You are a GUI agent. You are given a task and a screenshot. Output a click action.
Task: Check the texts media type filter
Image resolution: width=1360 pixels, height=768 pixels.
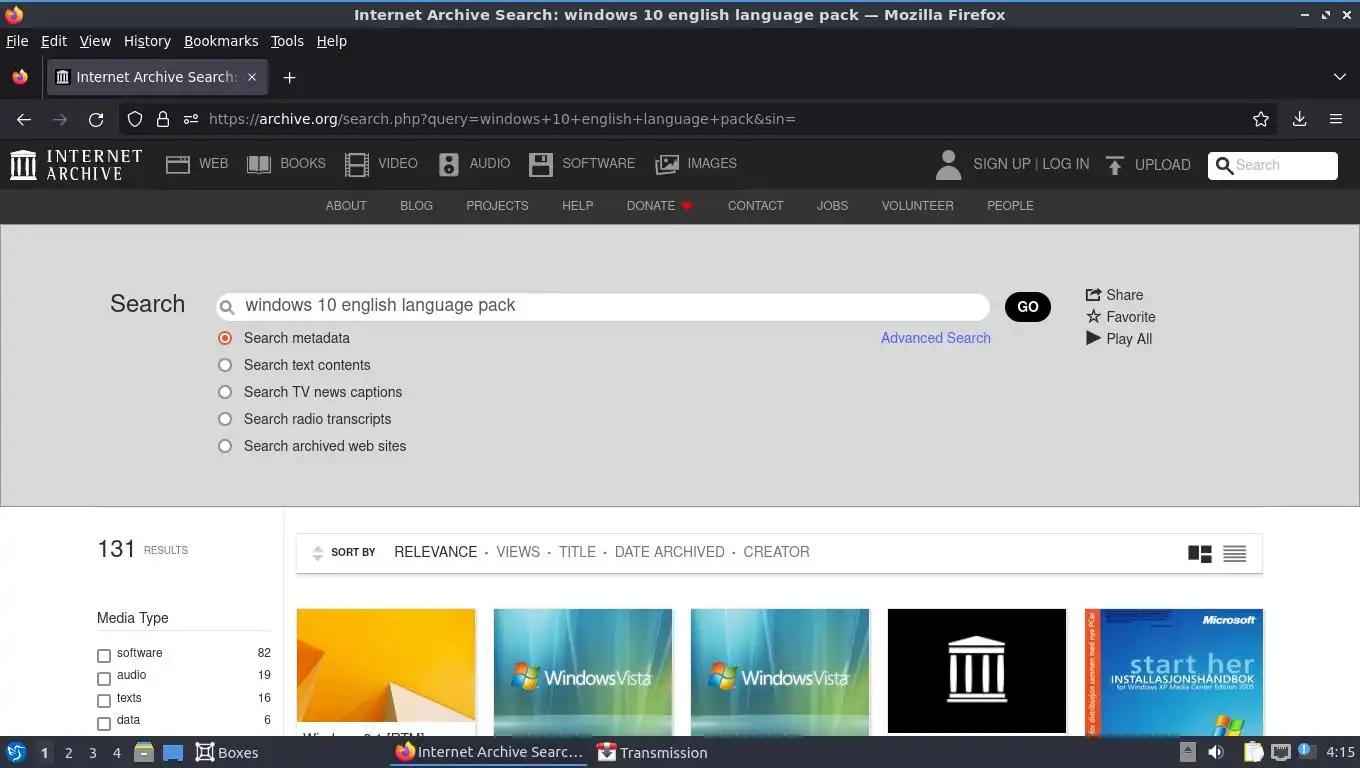[x=104, y=701]
